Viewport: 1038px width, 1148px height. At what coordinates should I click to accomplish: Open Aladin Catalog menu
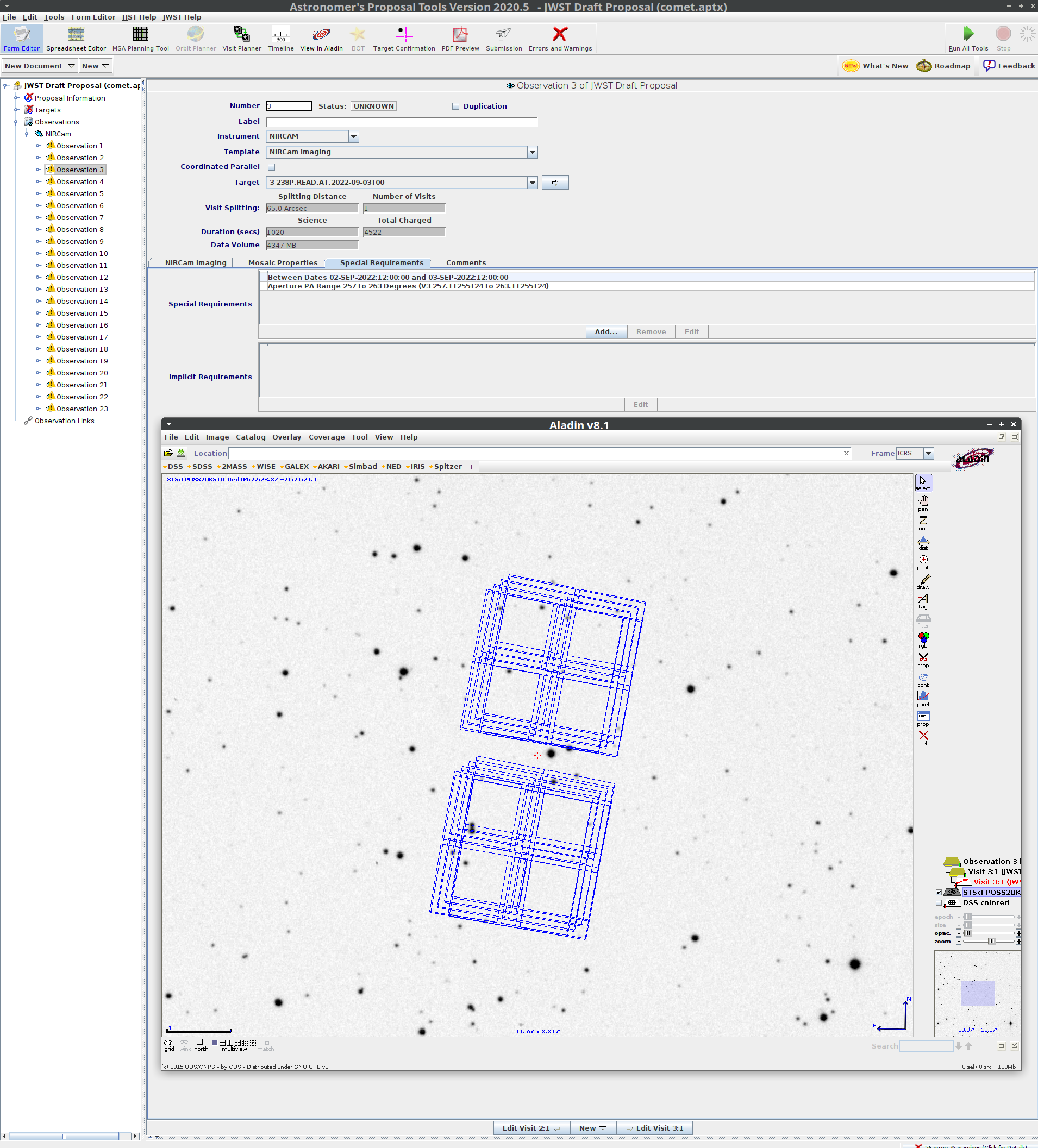[251, 437]
